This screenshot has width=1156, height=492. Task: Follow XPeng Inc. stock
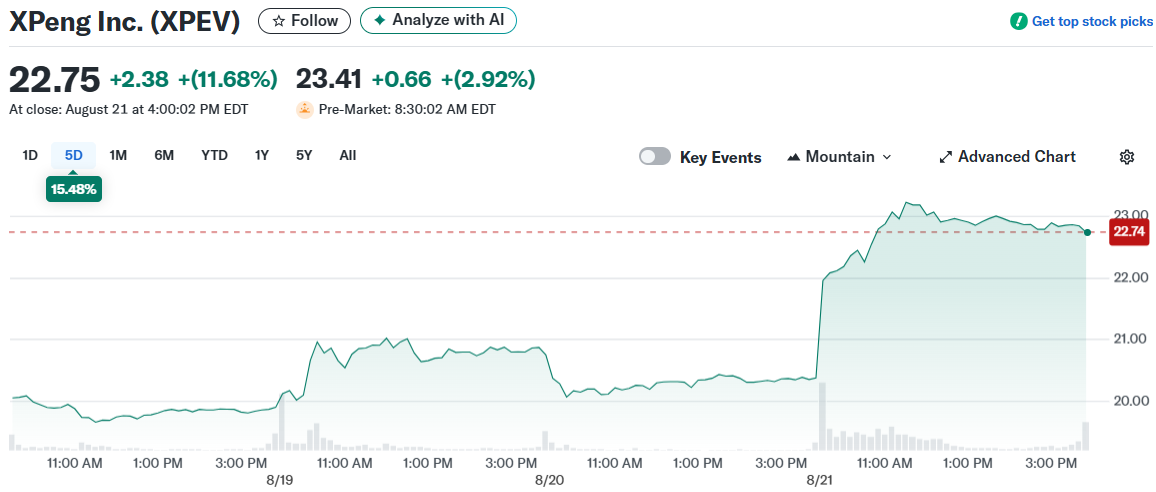(305, 21)
